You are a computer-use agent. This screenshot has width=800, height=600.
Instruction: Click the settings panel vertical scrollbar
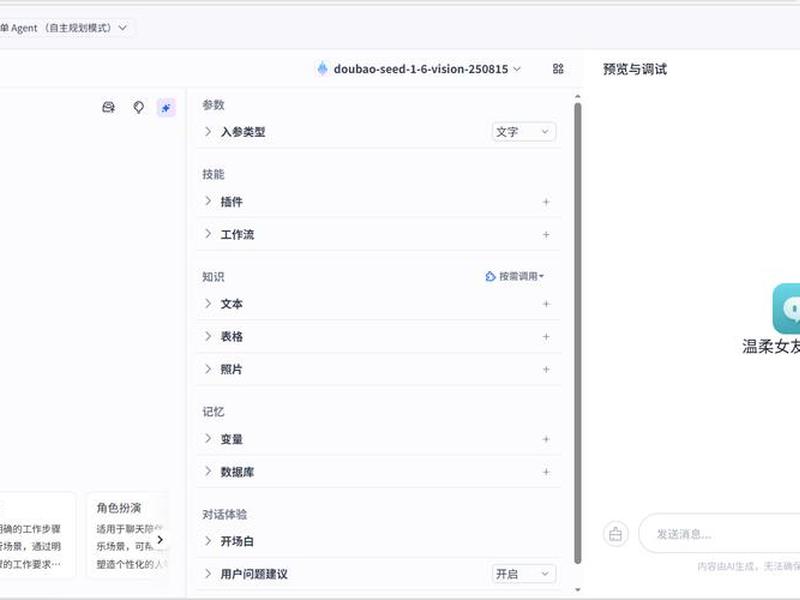578,334
